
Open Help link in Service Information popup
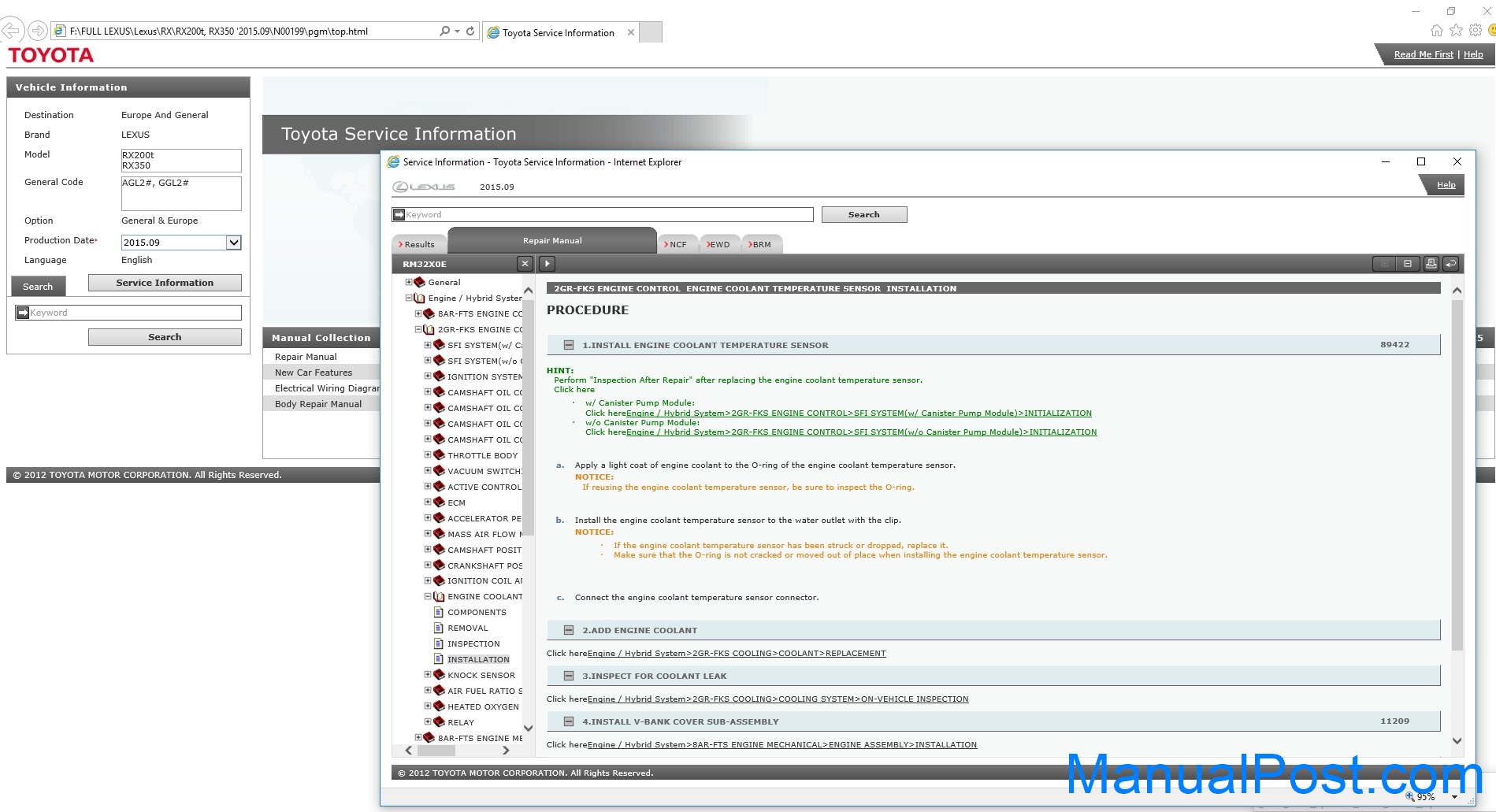[1446, 185]
